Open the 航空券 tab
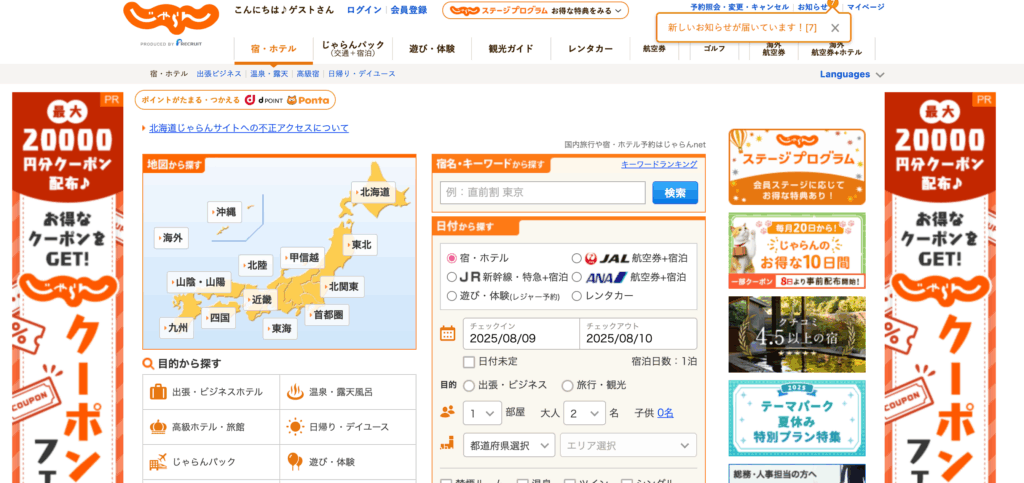 tap(654, 49)
